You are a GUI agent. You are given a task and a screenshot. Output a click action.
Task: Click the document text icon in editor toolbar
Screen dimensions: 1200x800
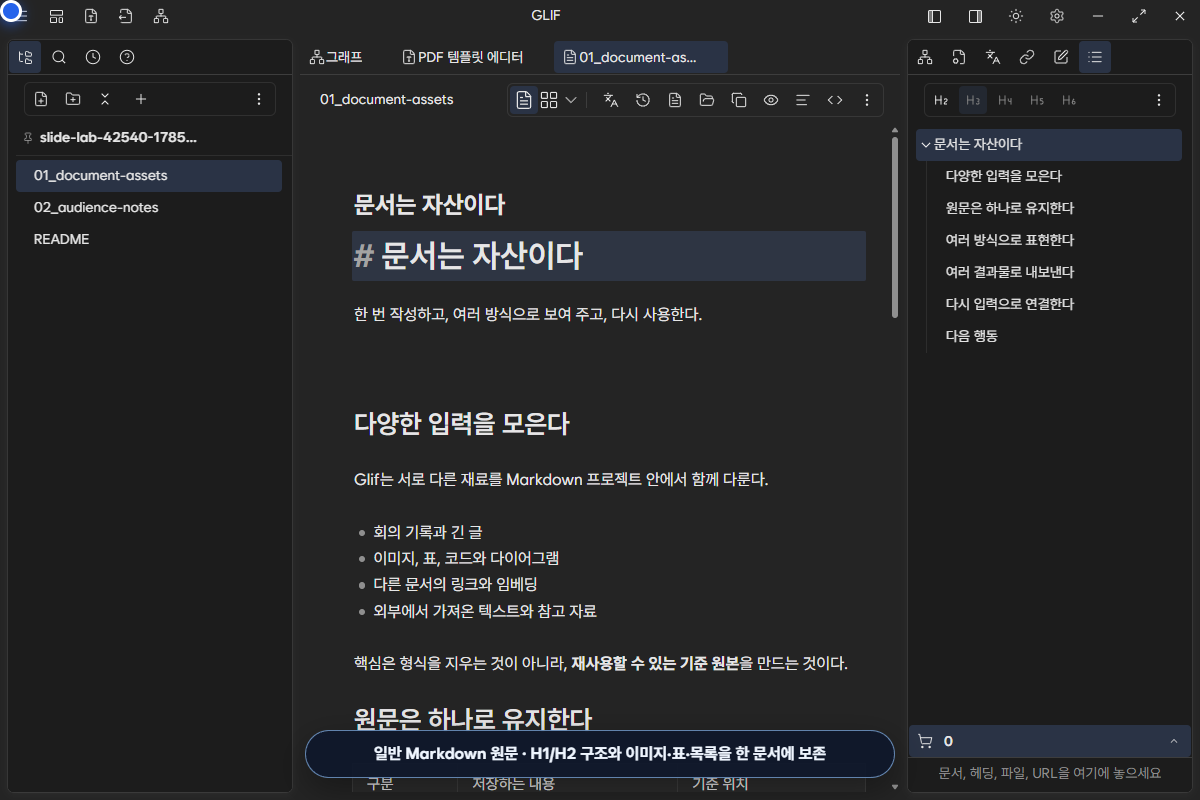675,100
